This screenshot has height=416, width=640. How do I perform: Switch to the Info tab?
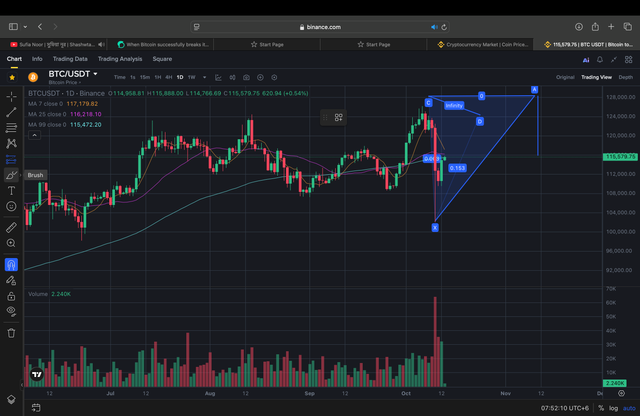[x=37, y=59]
